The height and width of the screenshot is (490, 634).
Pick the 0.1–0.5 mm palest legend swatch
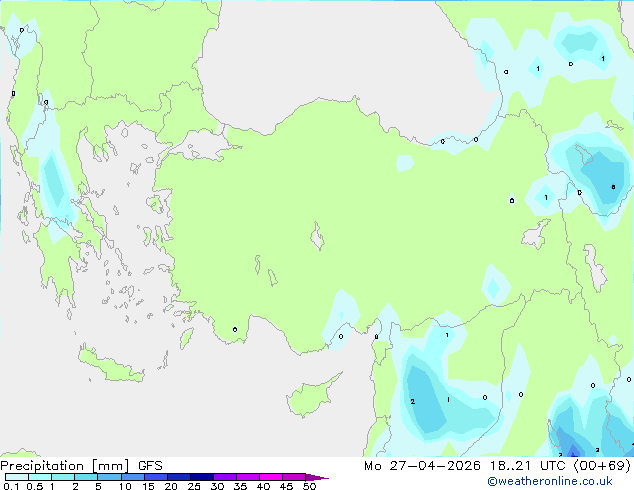pos(17,477)
